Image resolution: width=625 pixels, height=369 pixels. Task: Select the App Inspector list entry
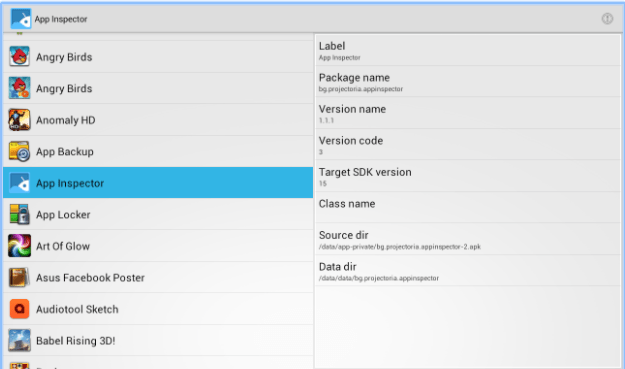pyautogui.click(x=158, y=183)
